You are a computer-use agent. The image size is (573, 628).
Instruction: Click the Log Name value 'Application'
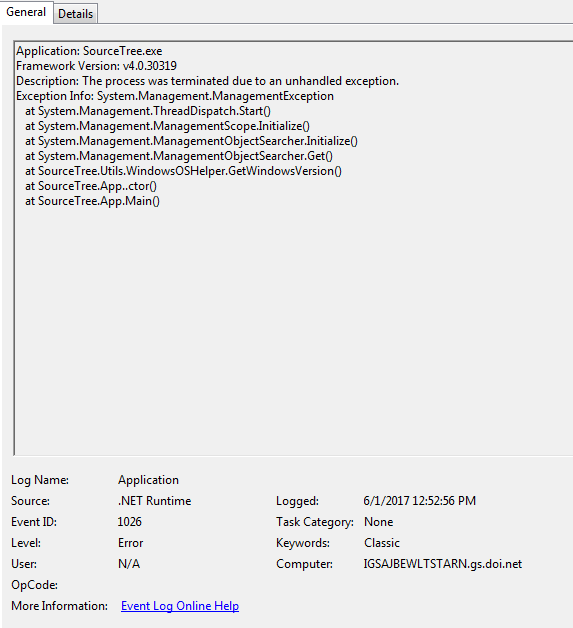(x=148, y=480)
